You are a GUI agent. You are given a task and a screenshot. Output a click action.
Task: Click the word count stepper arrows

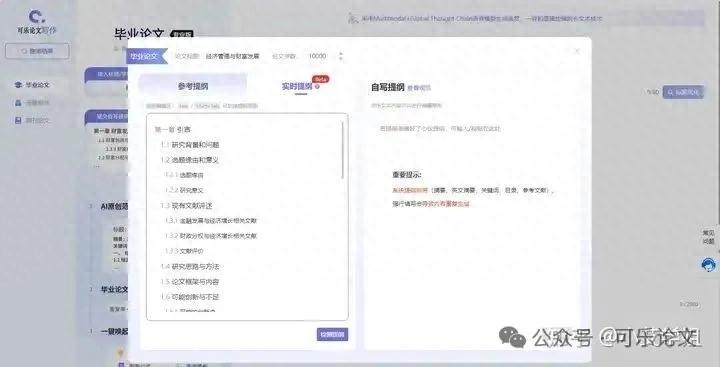(x=341, y=56)
